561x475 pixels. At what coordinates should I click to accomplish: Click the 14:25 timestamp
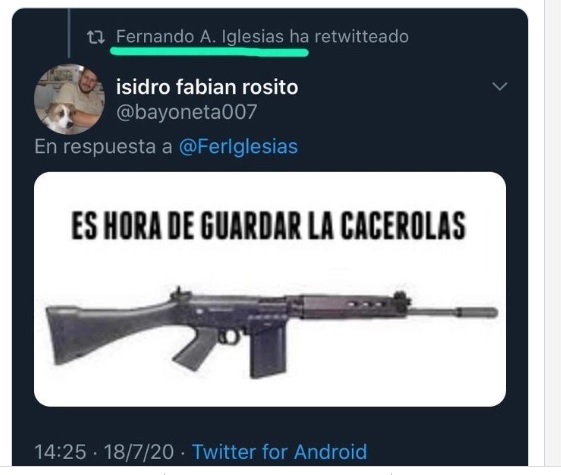coord(60,452)
